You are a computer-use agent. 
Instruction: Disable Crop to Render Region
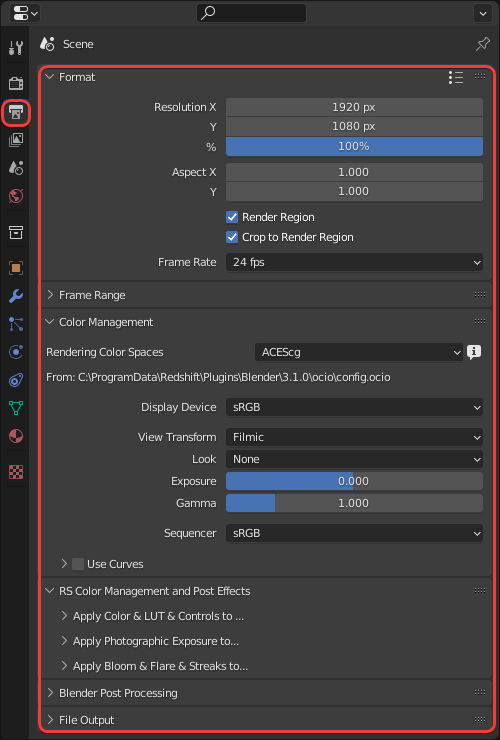(x=232, y=237)
